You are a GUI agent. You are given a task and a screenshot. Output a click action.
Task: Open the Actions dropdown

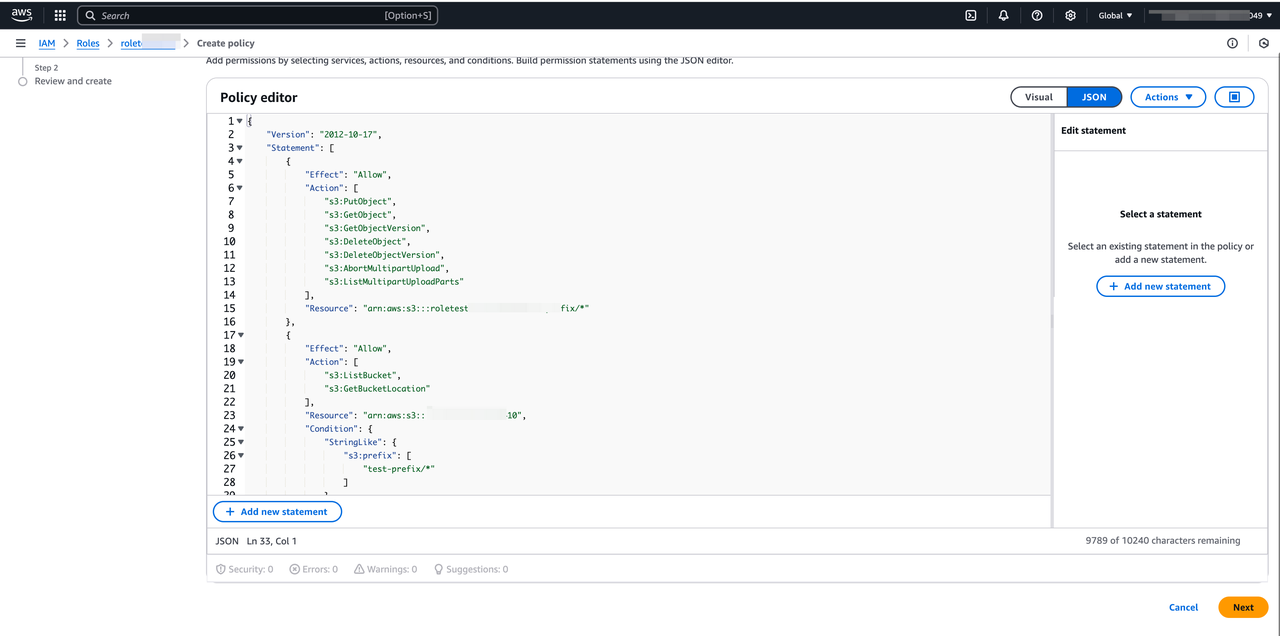(x=1167, y=97)
